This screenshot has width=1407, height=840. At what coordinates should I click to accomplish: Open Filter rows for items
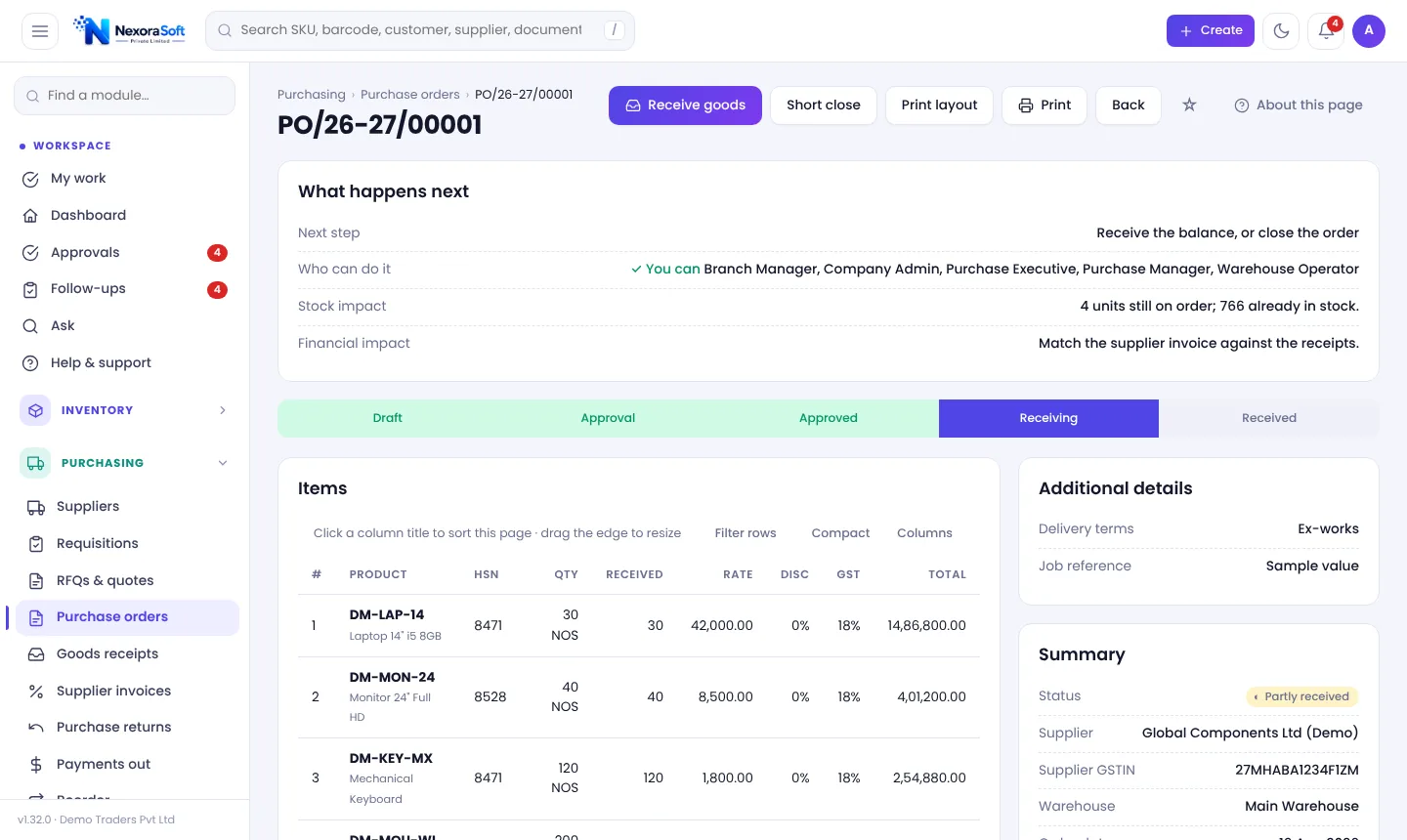[x=746, y=533]
